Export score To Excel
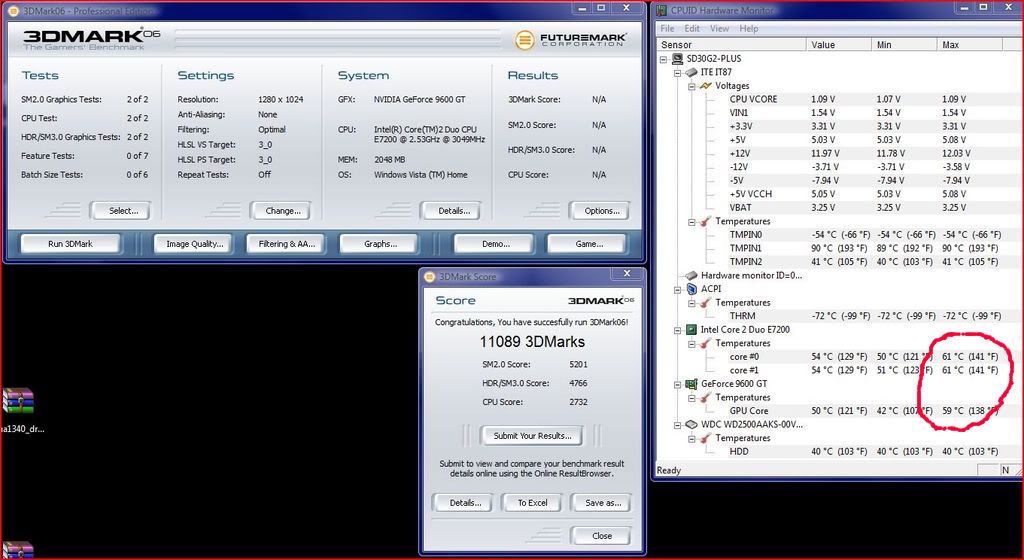Viewport: 1024px width, 560px height. click(532, 503)
